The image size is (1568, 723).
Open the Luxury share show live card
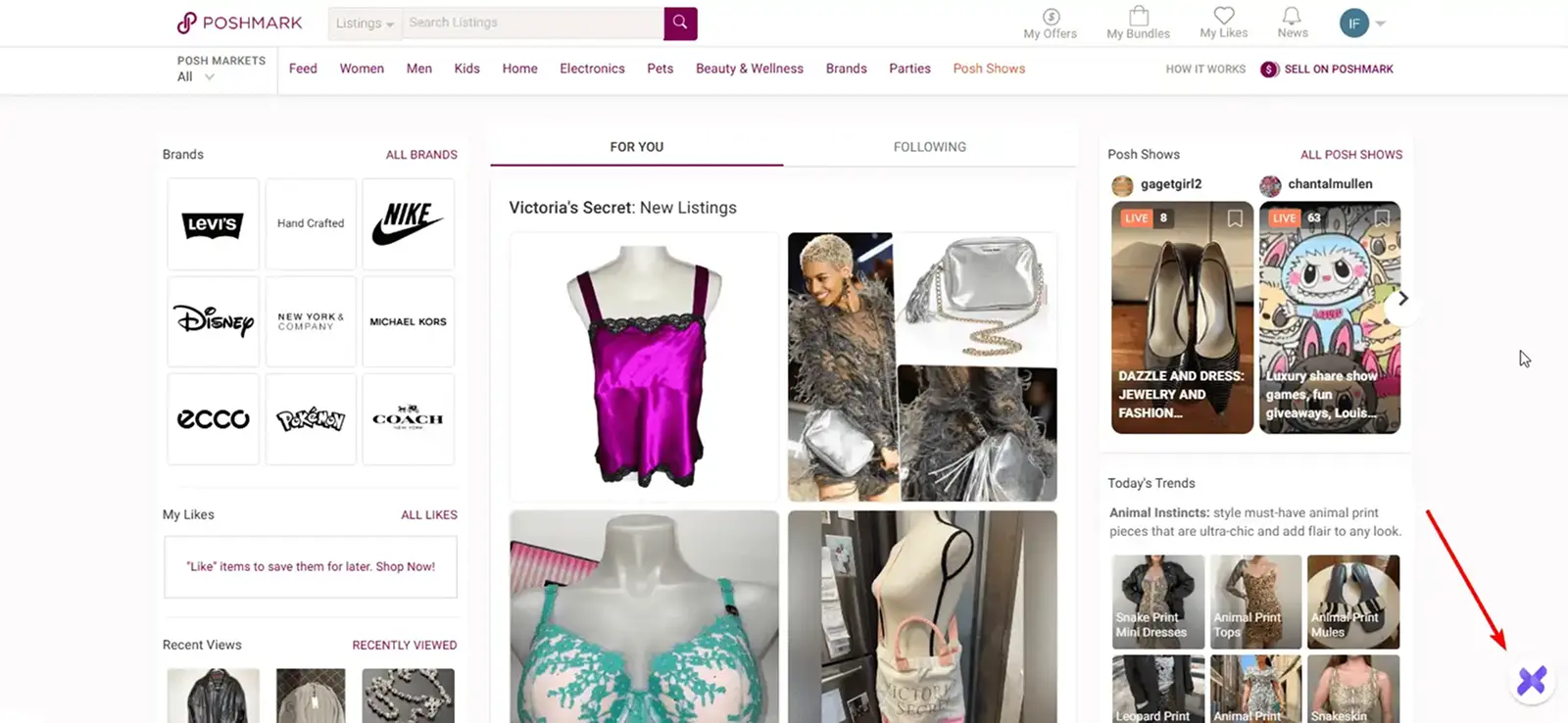coord(1330,317)
